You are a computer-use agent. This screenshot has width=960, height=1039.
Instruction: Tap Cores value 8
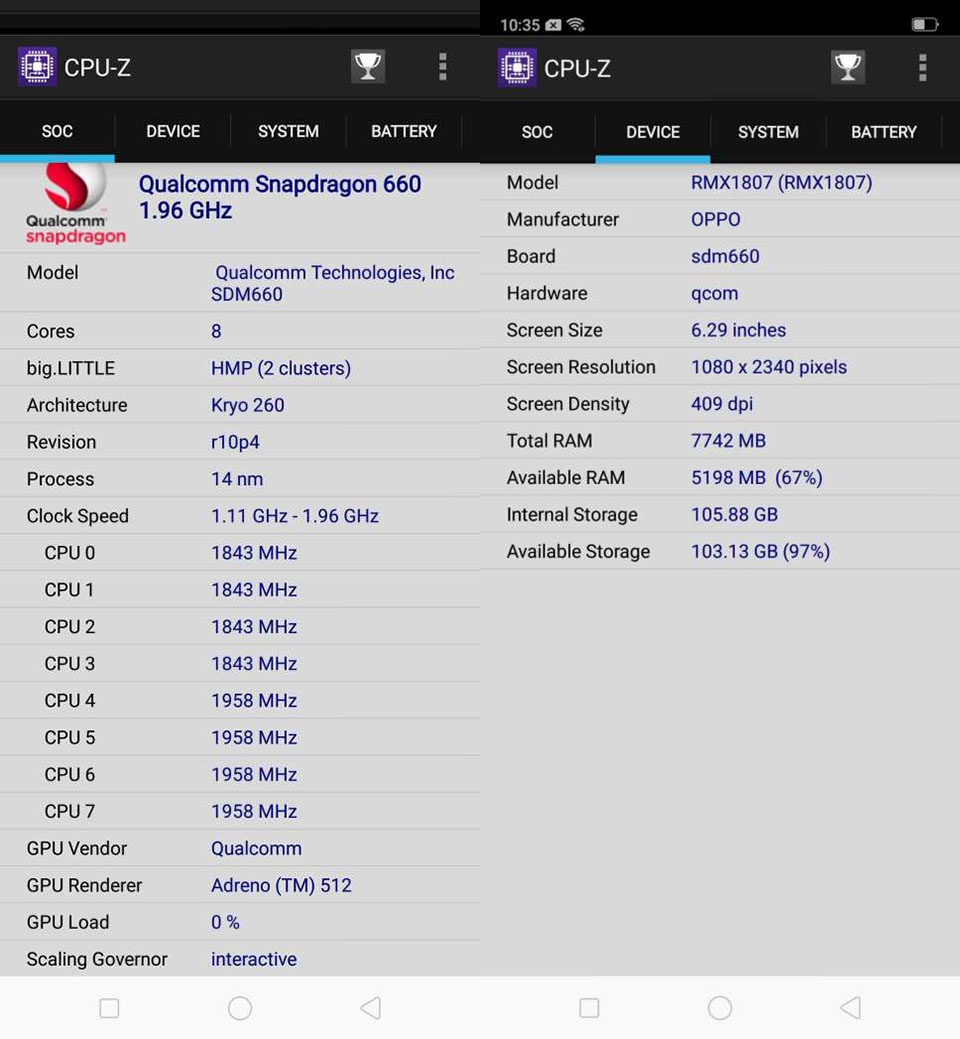(x=216, y=331)
